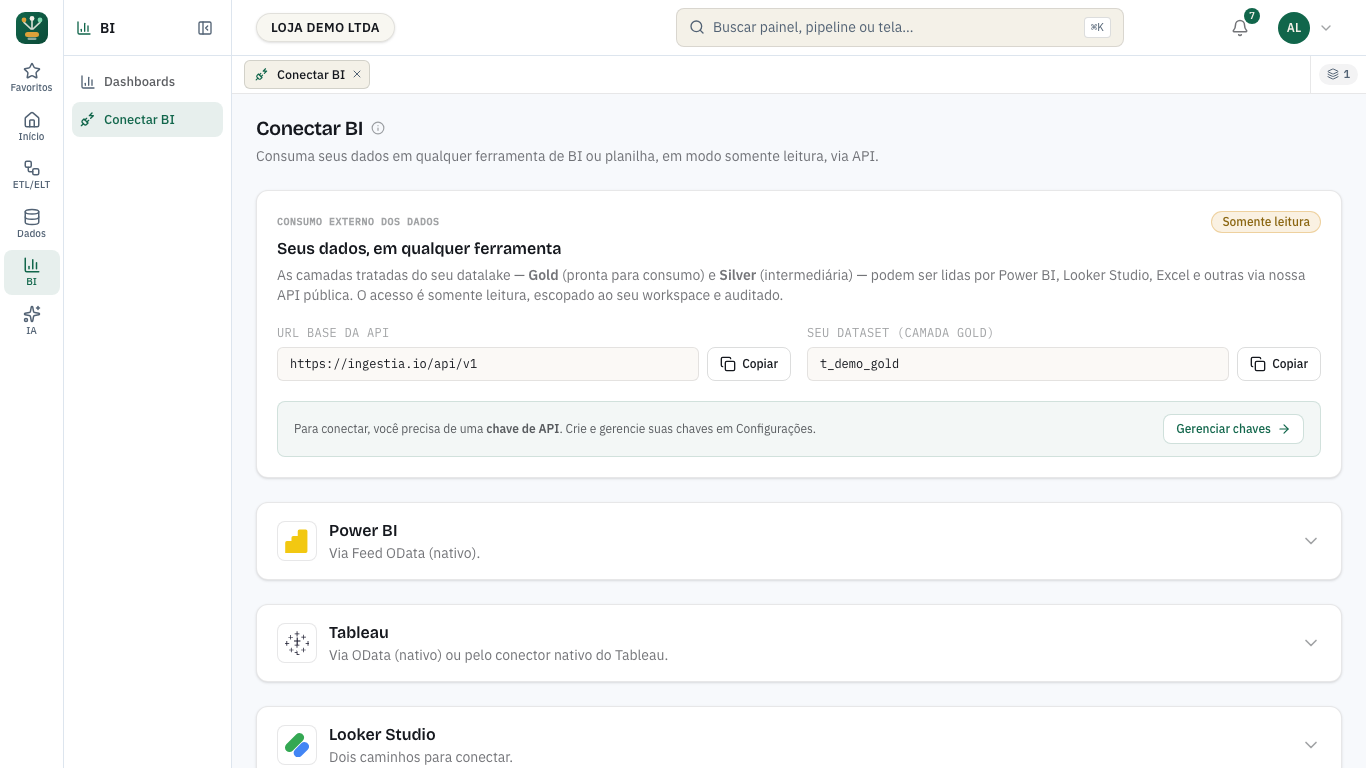Click the "SEU DATASET (CAMADA GOLD)" label
The width and height of the screenshot is (1366, 768).
[x=900, y=333]
